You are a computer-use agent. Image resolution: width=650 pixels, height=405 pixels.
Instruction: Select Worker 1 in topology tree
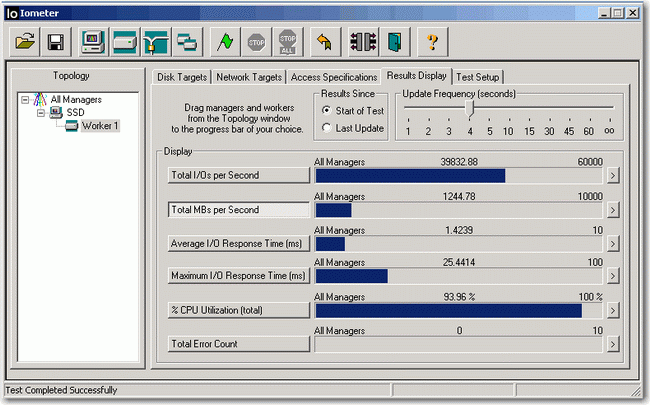100,126
